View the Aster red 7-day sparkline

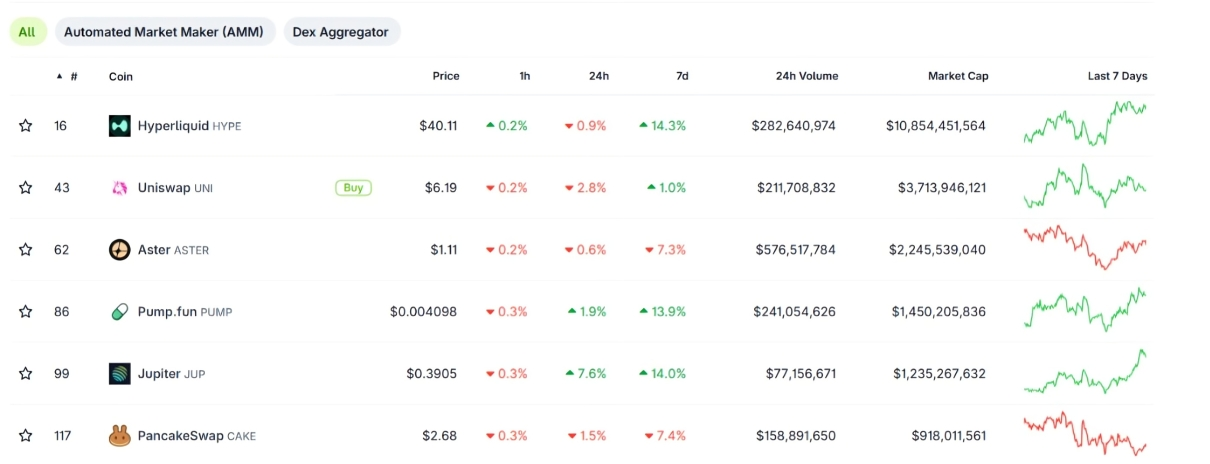pyautogui.click(x=1085, y=248)
